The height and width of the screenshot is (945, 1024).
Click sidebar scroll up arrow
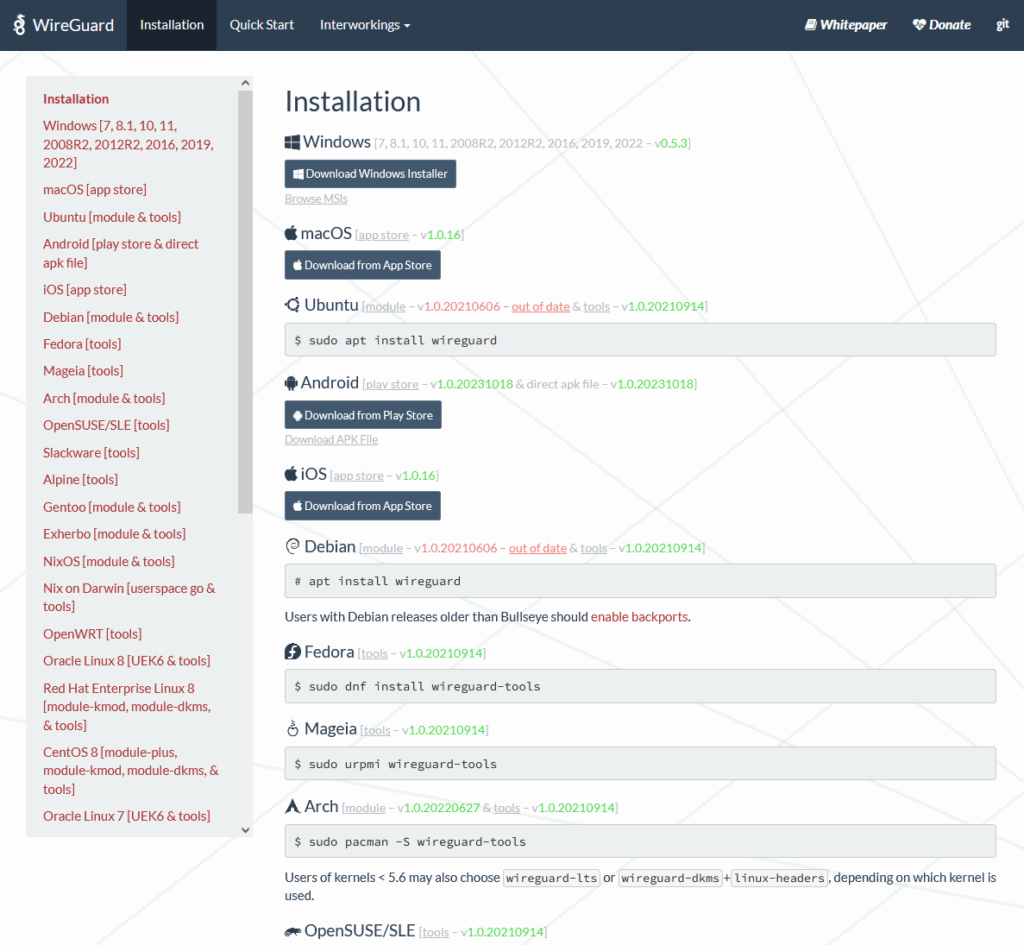coord(246,83)
